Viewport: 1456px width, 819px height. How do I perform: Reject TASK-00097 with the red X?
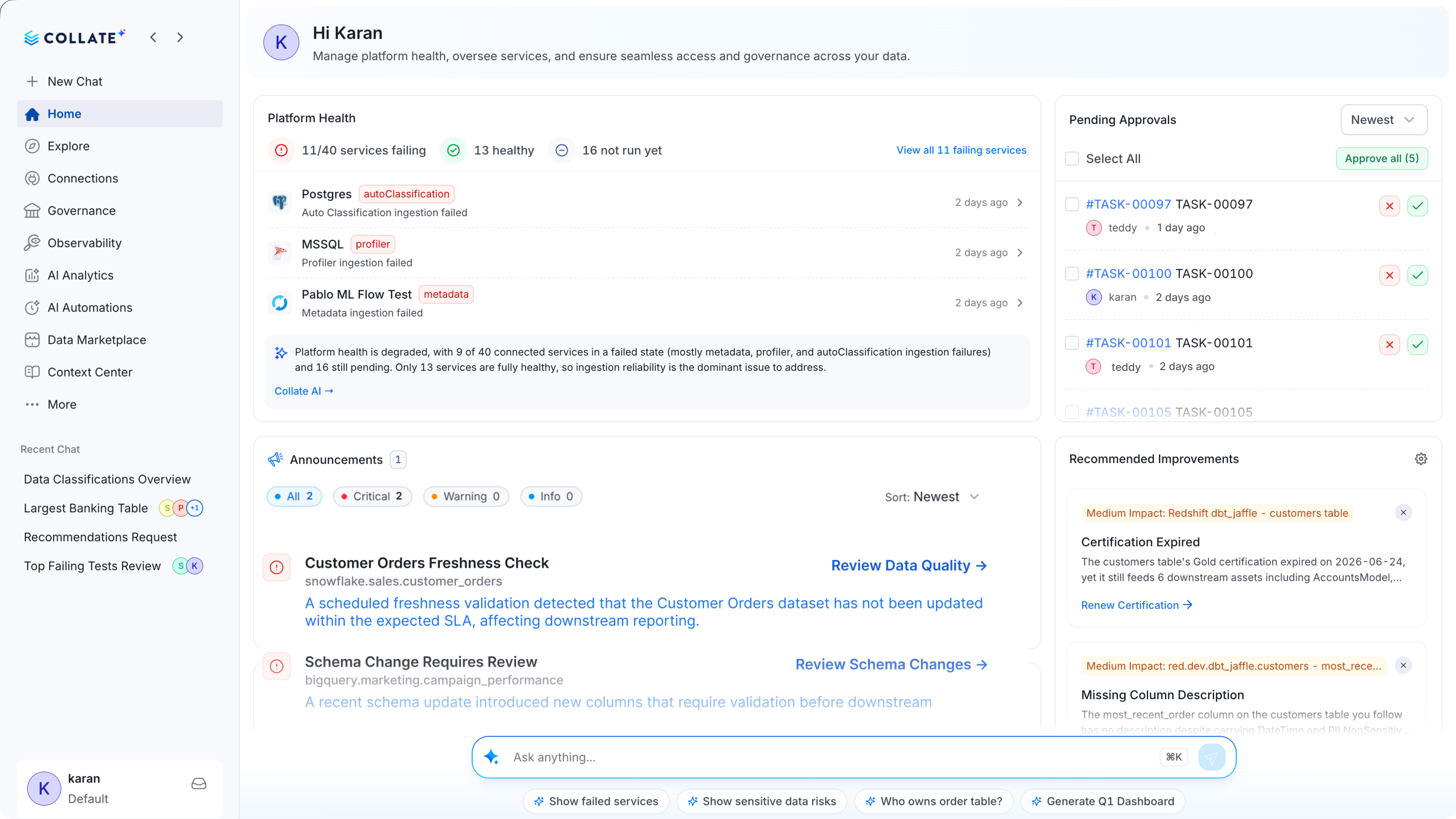coord(1390,206)
